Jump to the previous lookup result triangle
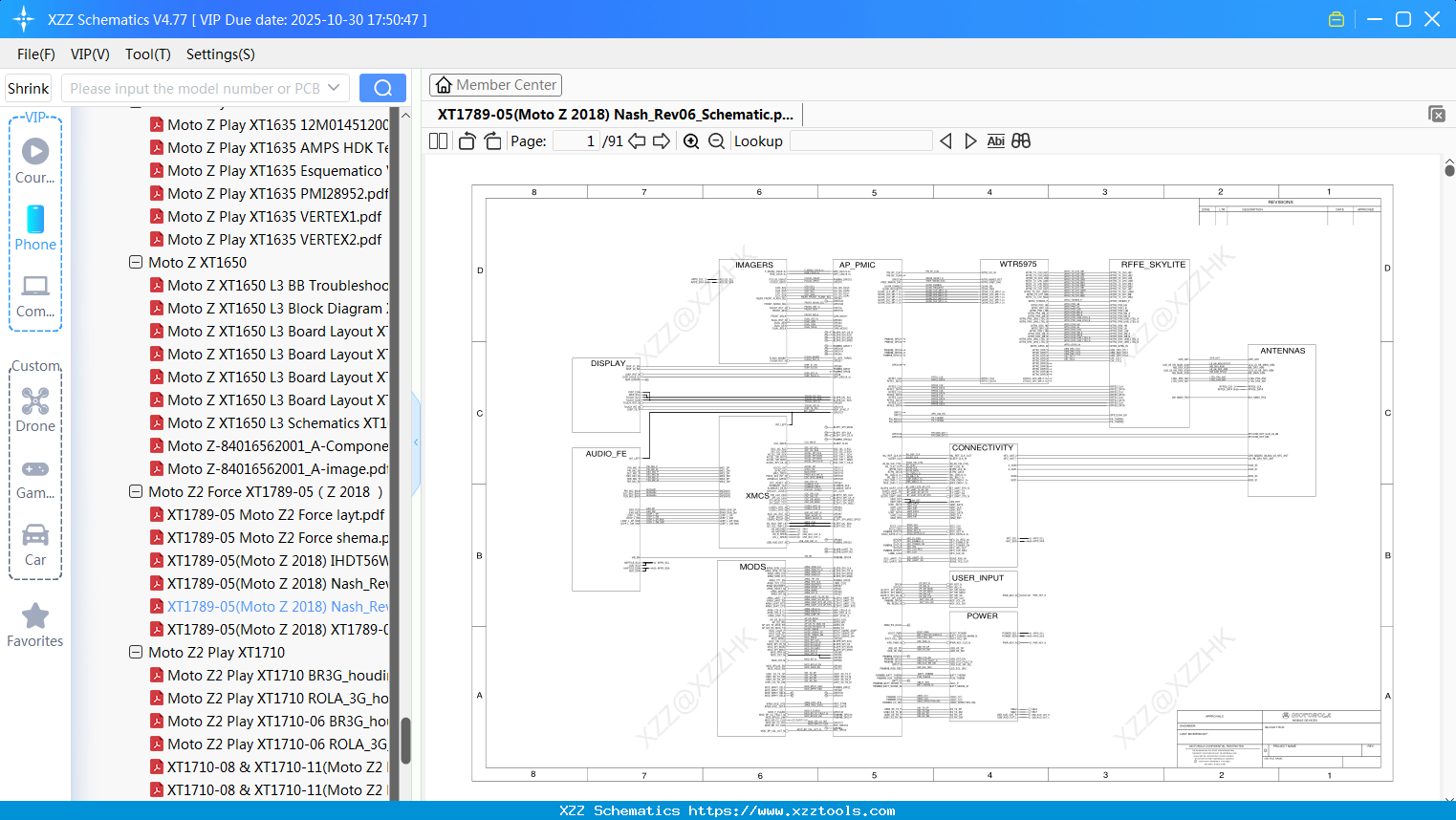The image size is (1456, 820). pyautogui.click(x=945, y=140)
